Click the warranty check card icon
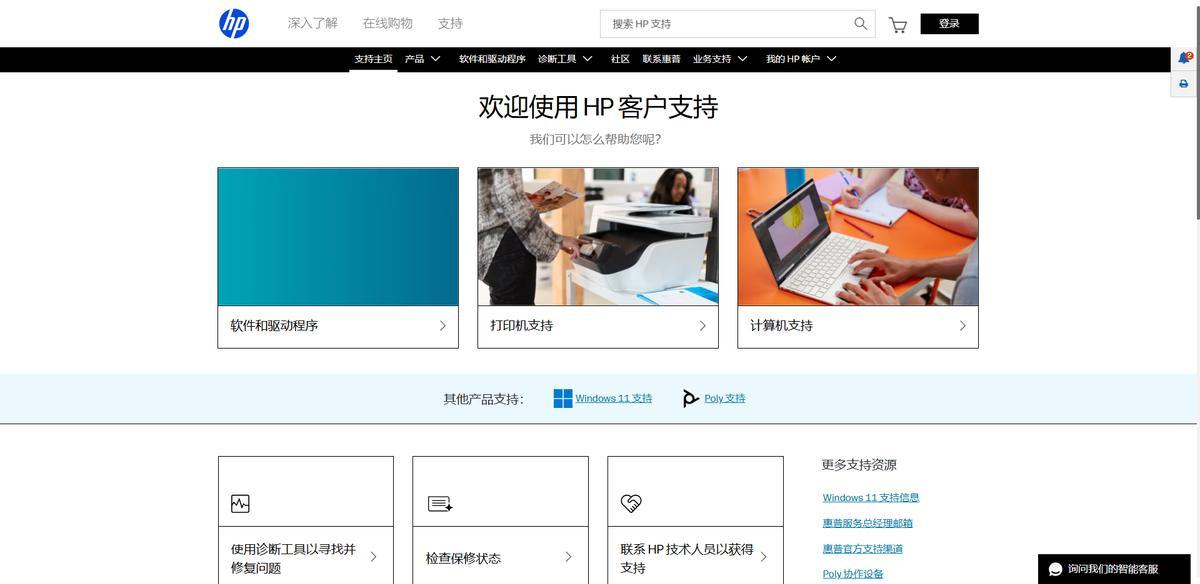Image resolution: width=1200 pixels, height=584 pixels. tap(440, 503)
